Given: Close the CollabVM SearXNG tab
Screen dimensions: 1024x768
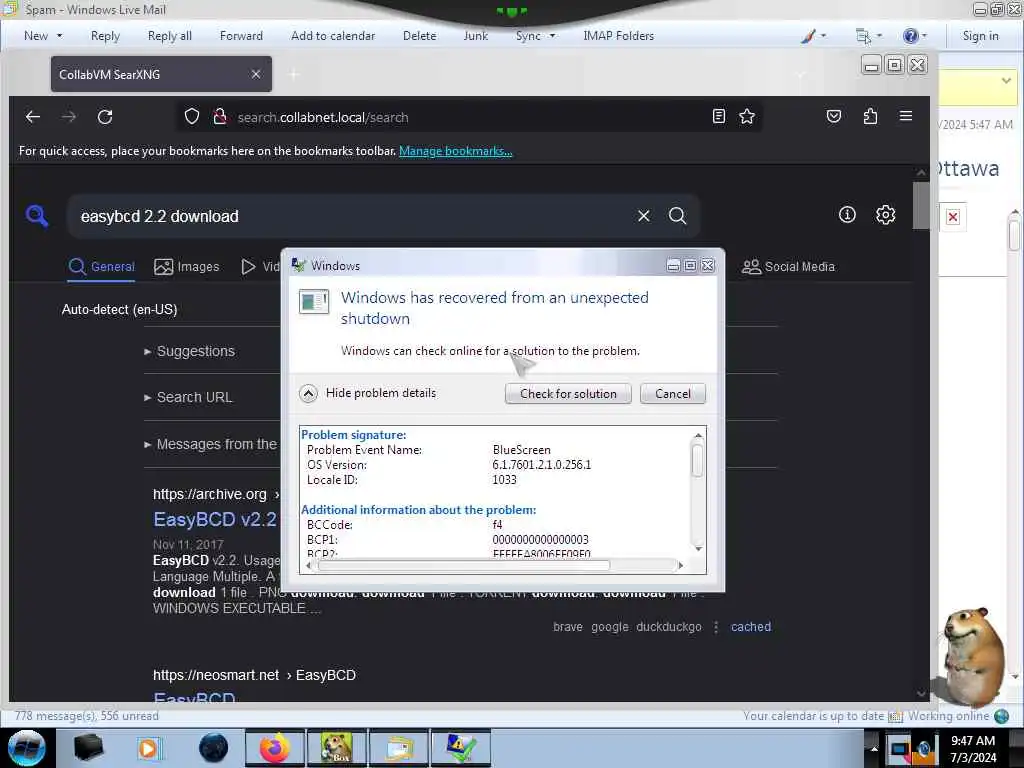Looking at the screenshot, I should click(x=256, y=74).
